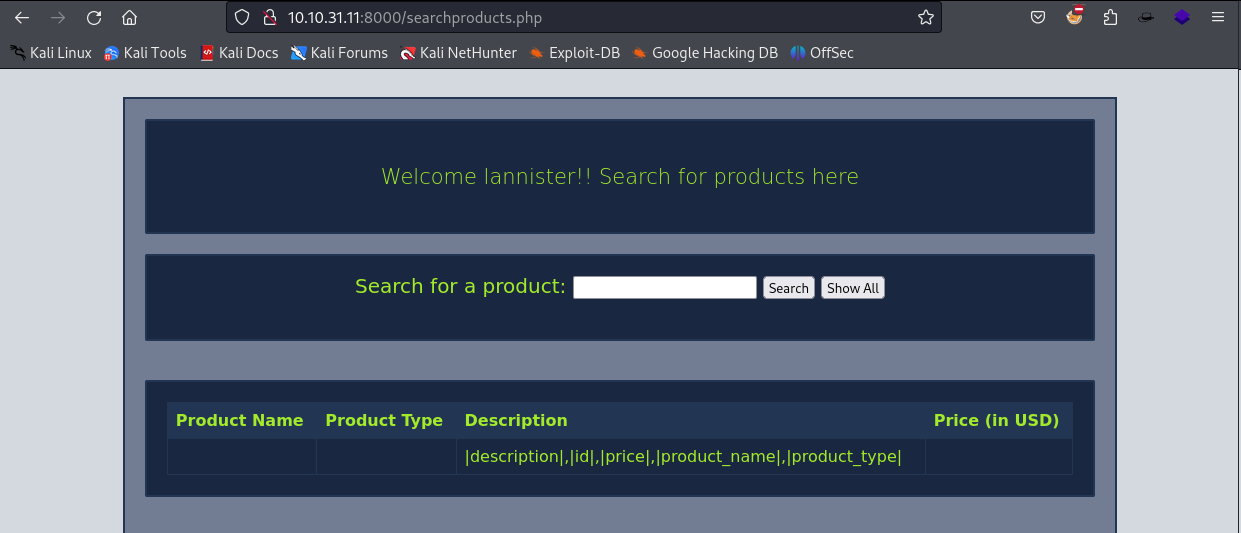Open the Firefox hamburger menu
Screen dimensions: 1241x533
(x=1218, y=17)
